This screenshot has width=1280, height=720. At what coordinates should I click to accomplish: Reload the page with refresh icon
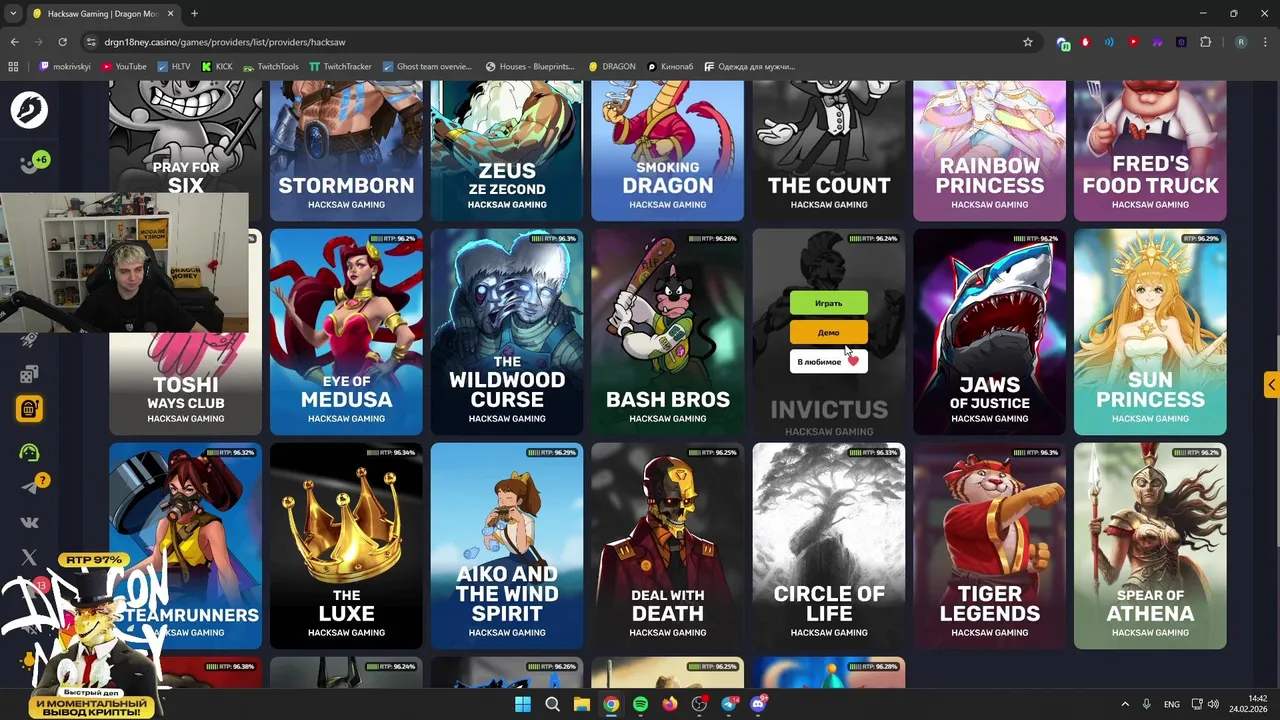pyautogui.click(x=62, y=42)
